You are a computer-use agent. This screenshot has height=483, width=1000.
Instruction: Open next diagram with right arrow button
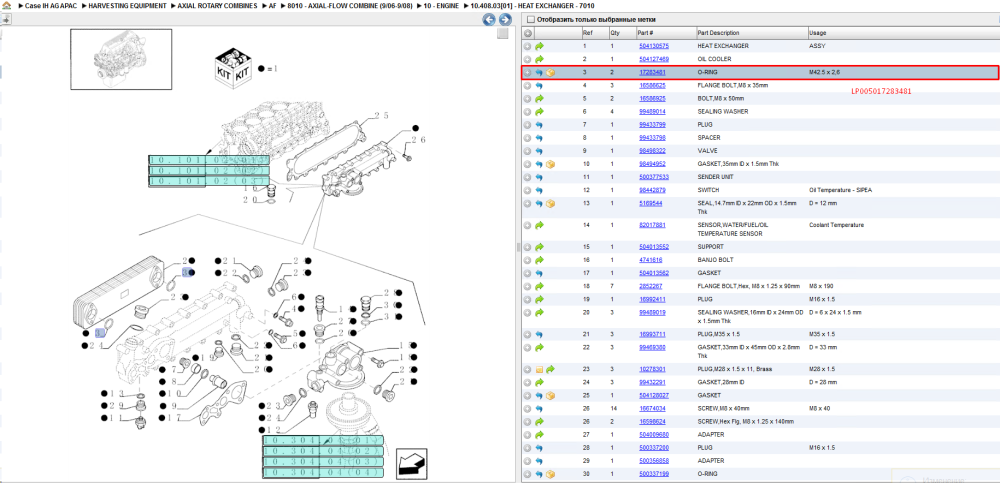tap(504, 20)
